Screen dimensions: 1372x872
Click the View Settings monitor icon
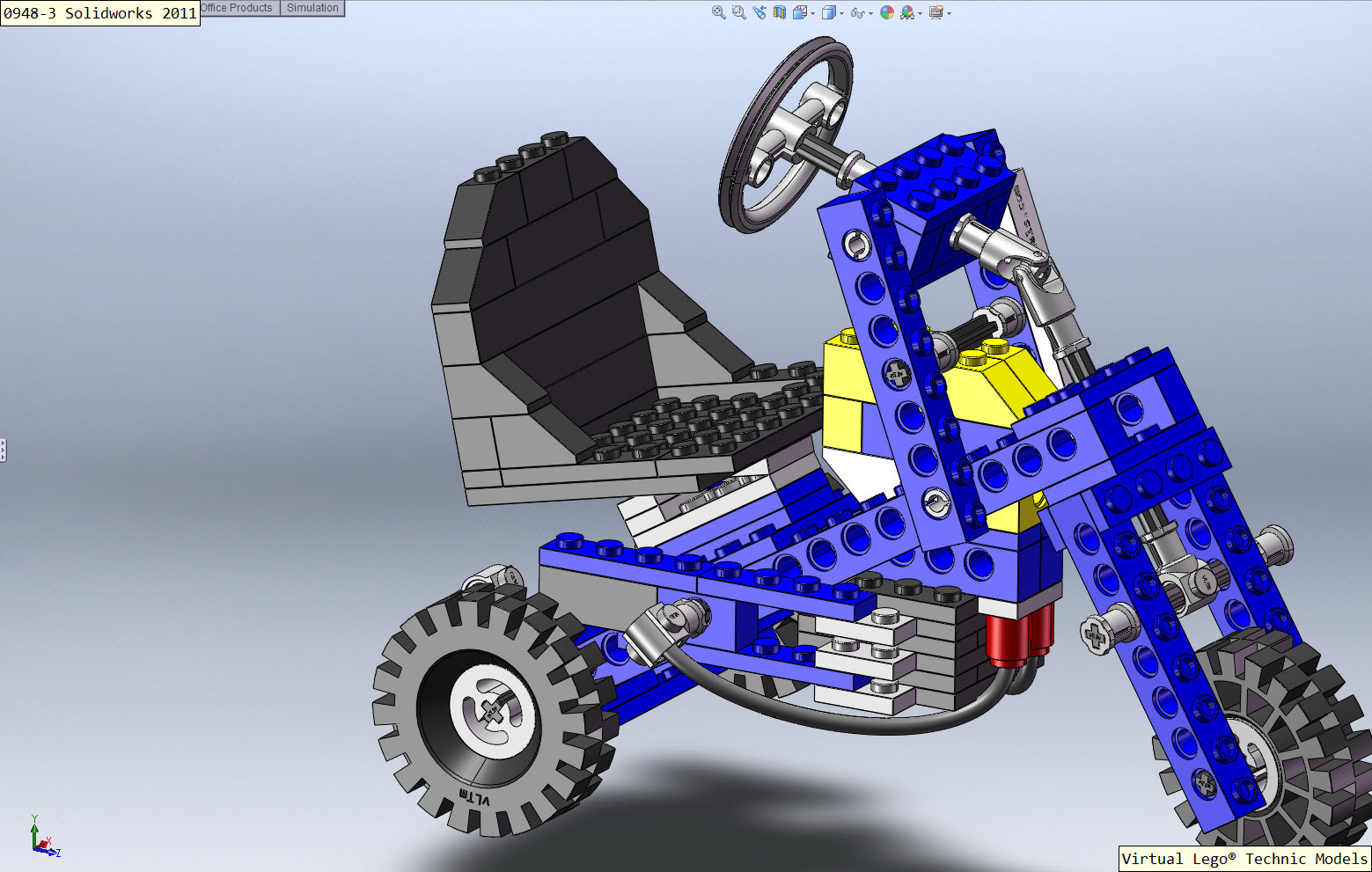[936, 12]
